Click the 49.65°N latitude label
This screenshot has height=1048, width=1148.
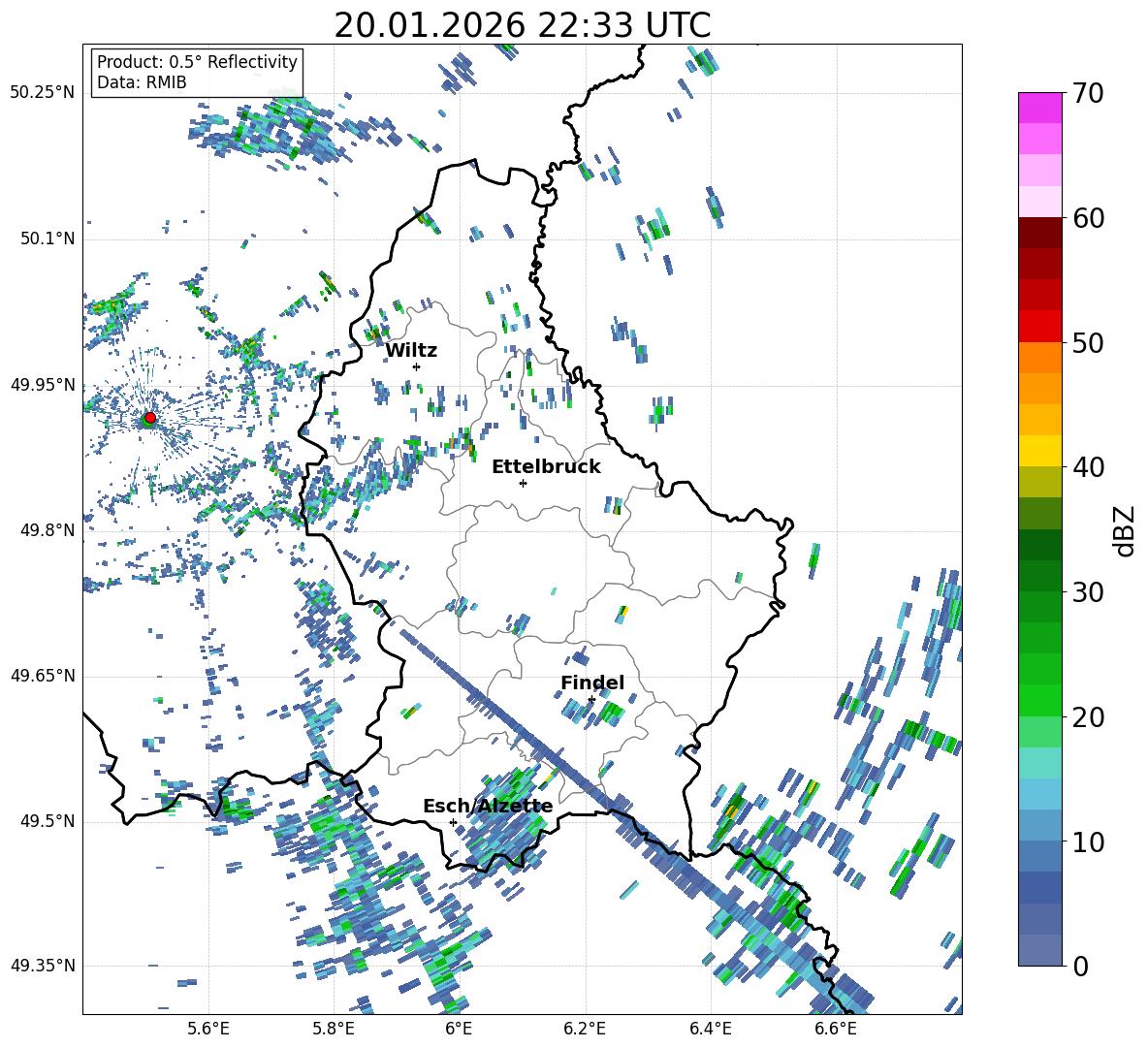(42, 675)
